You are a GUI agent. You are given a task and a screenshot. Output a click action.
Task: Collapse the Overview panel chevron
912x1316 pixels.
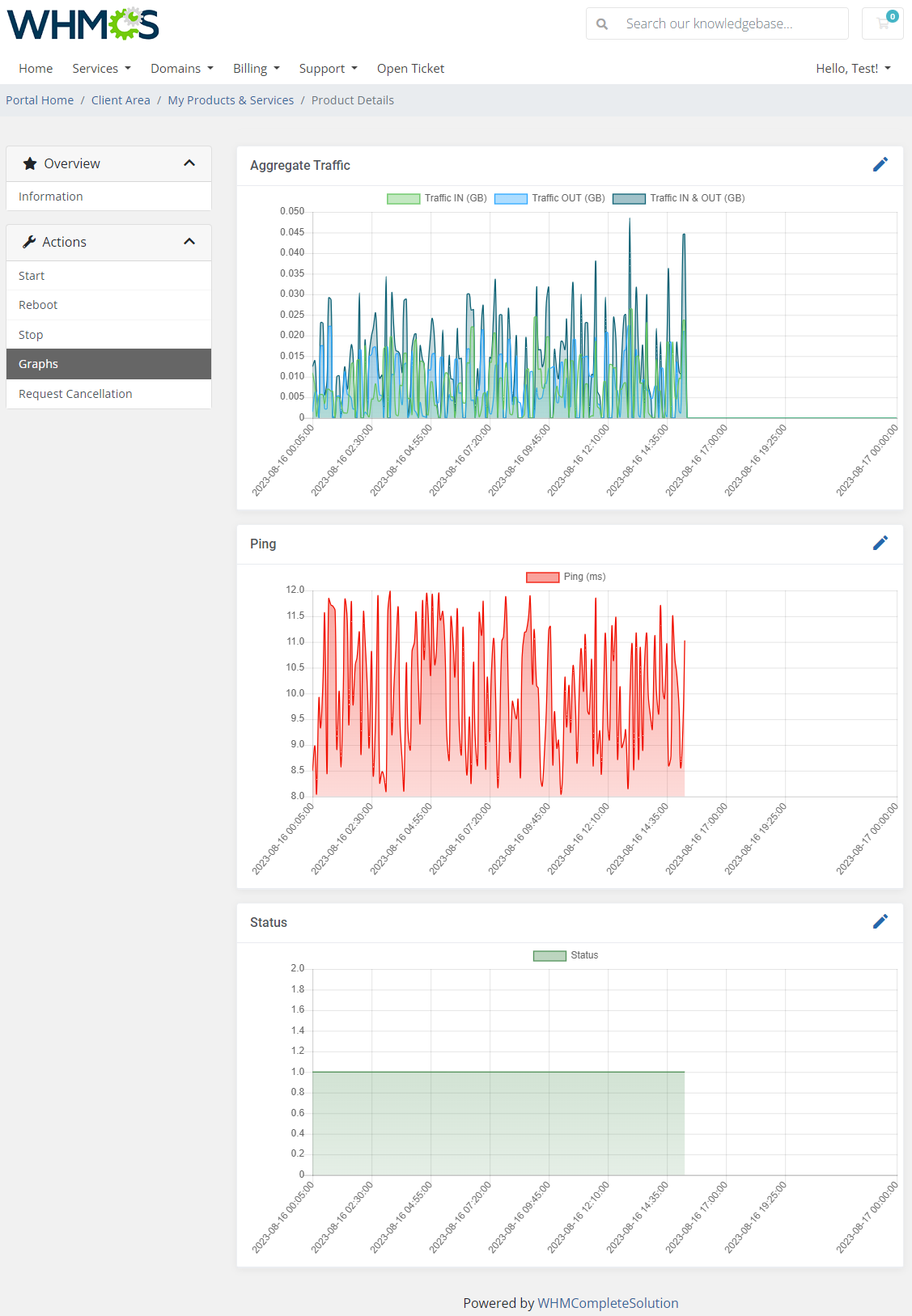[189, 163]
